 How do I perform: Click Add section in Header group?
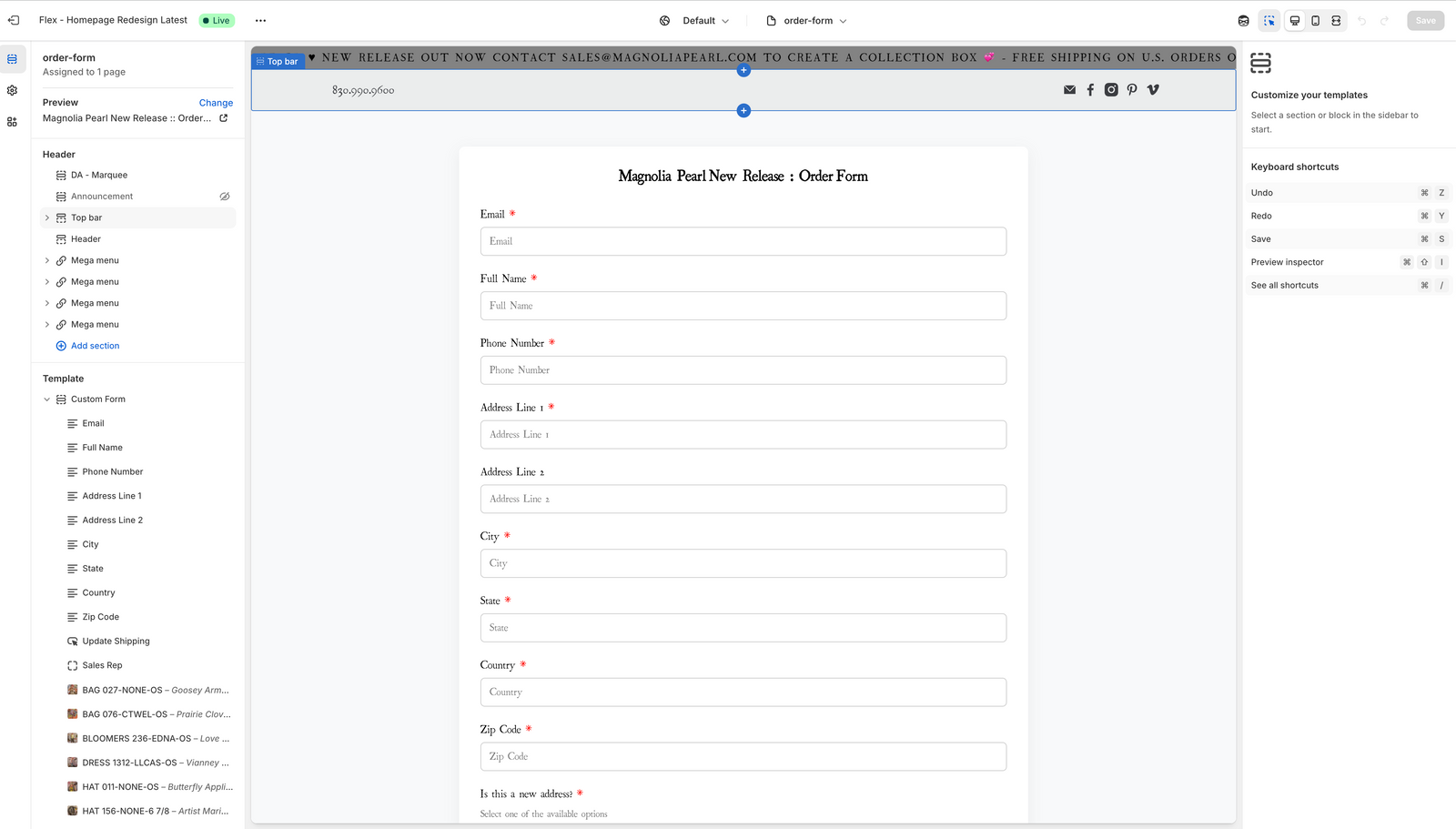(x=95, y=346)
